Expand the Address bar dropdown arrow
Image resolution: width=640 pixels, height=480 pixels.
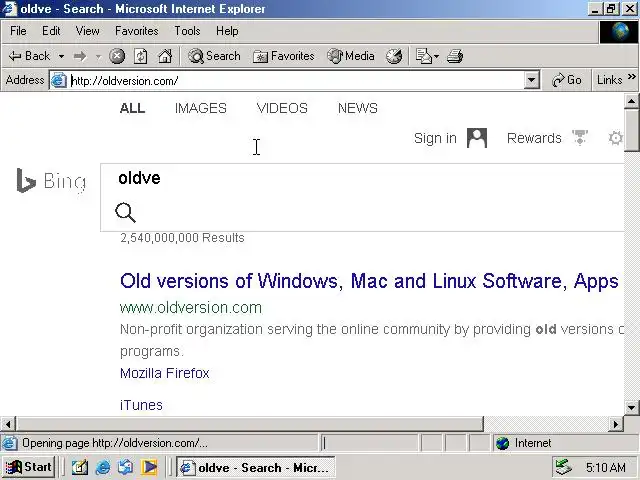click(531, 80)
